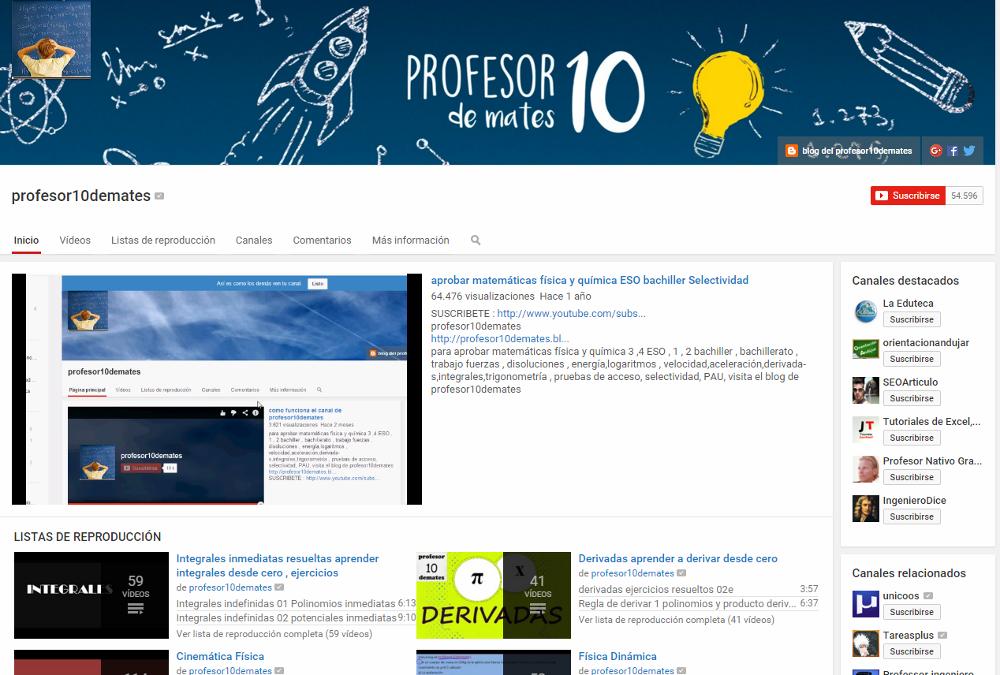
Task: Open the 'Derivadas aprender a derivar desde cero' playlist
Action: 678,559
